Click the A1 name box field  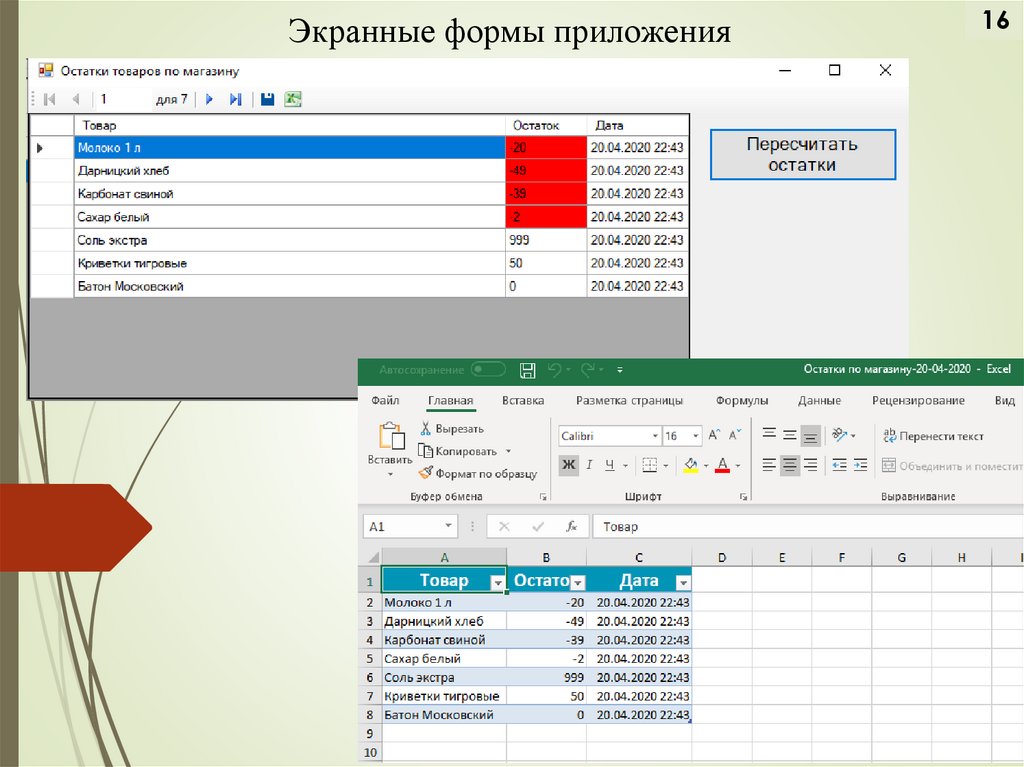point(405,526)
